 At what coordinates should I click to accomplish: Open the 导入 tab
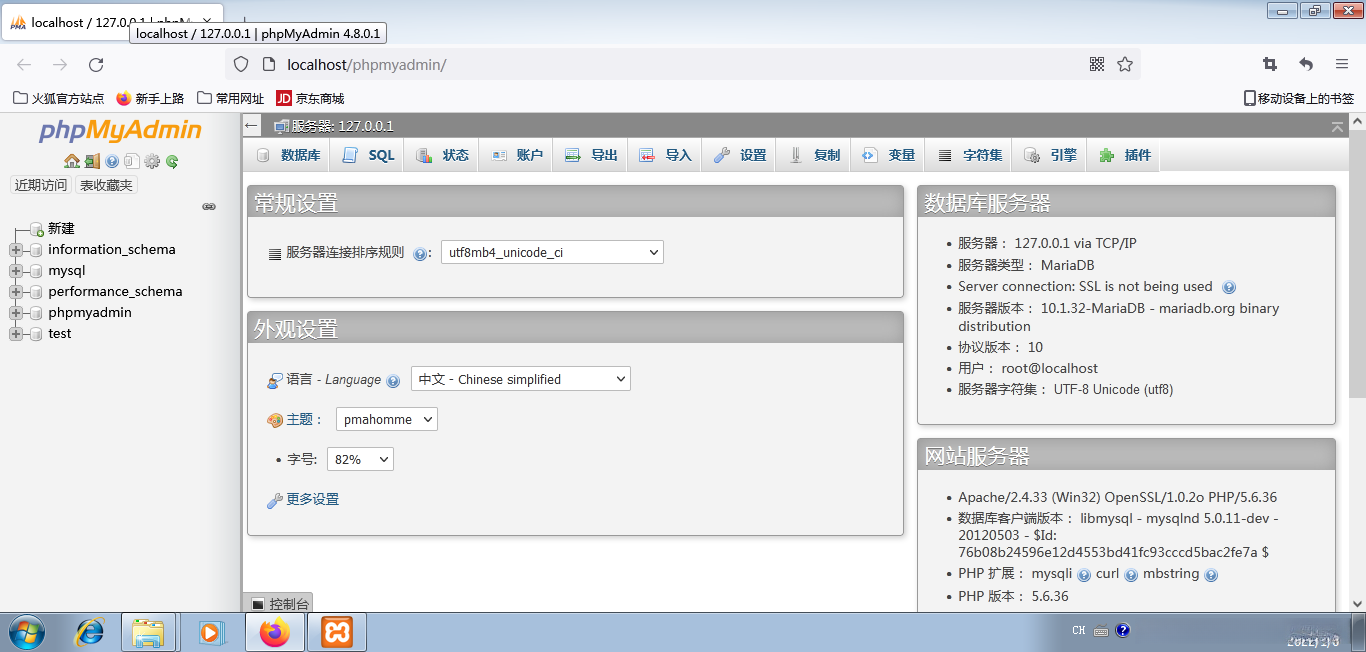[x=665, y=155]
